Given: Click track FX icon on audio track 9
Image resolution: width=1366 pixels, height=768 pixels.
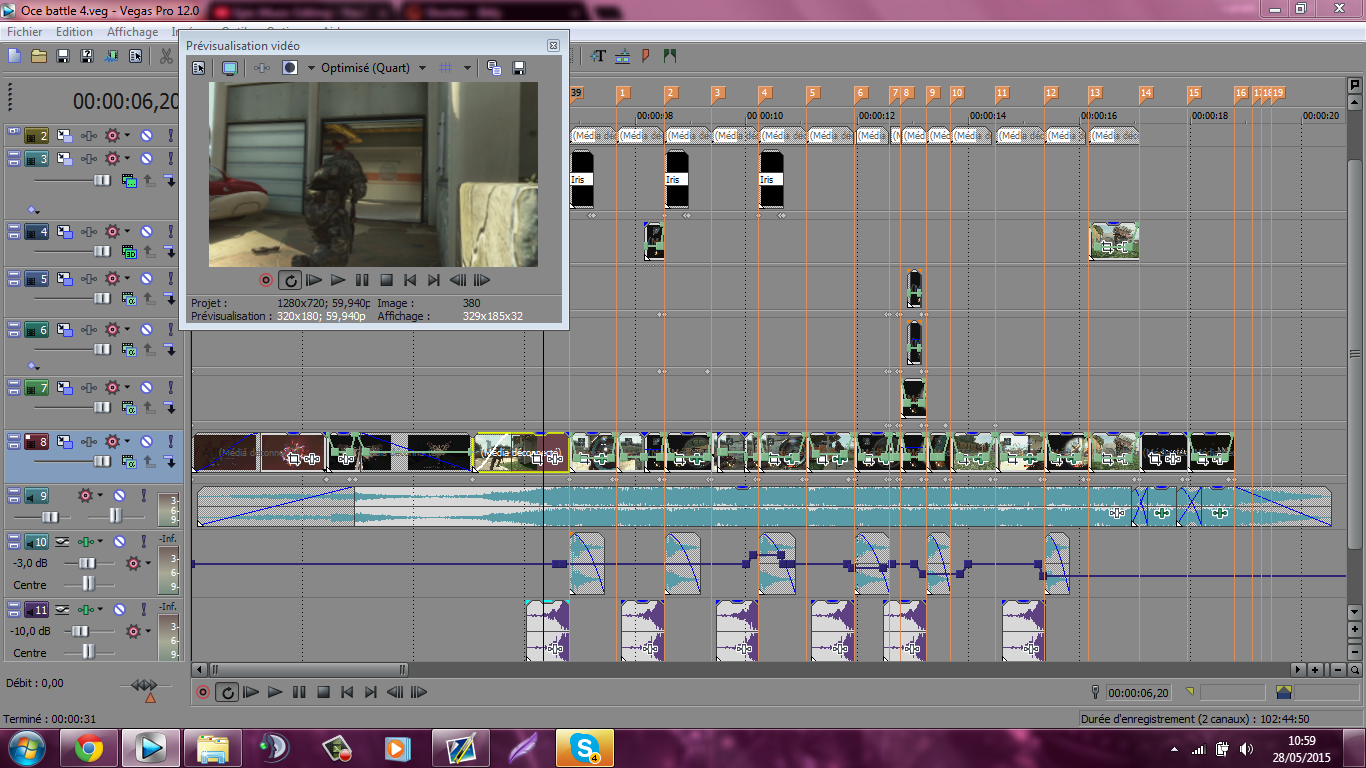Looking at the screenshot, I should 84,495.
